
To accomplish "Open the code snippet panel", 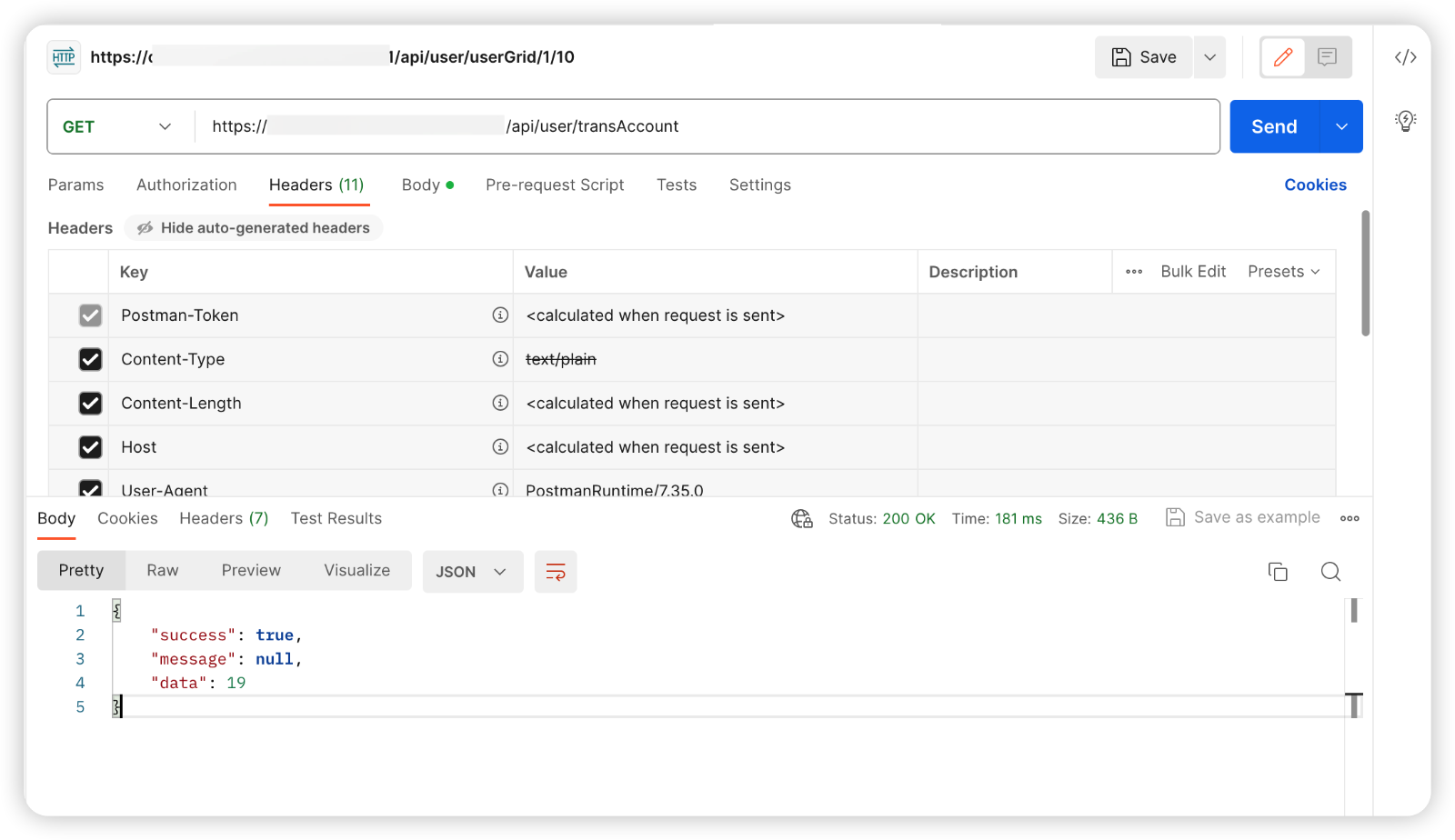I will 1405,57.
